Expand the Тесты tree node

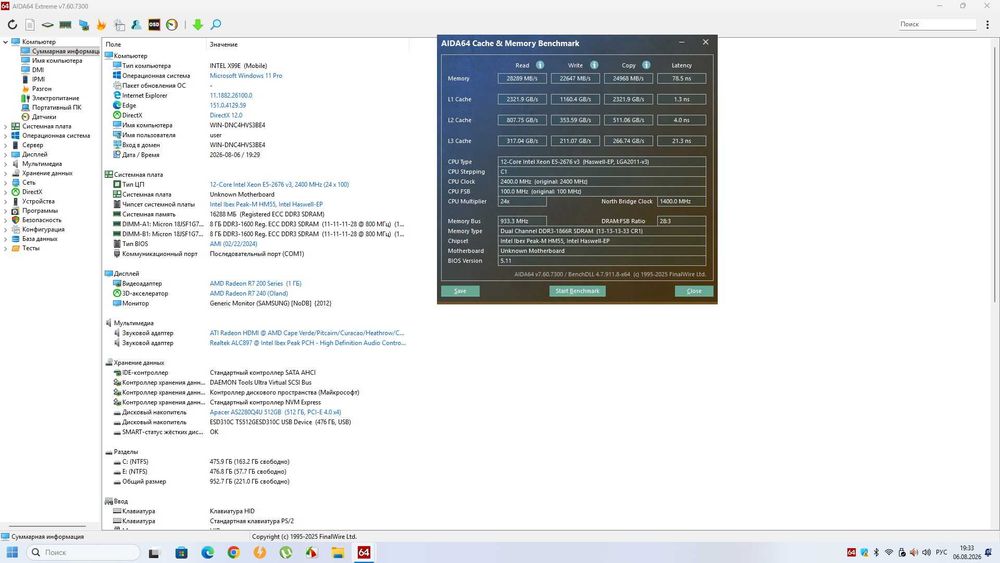(6, 248)
